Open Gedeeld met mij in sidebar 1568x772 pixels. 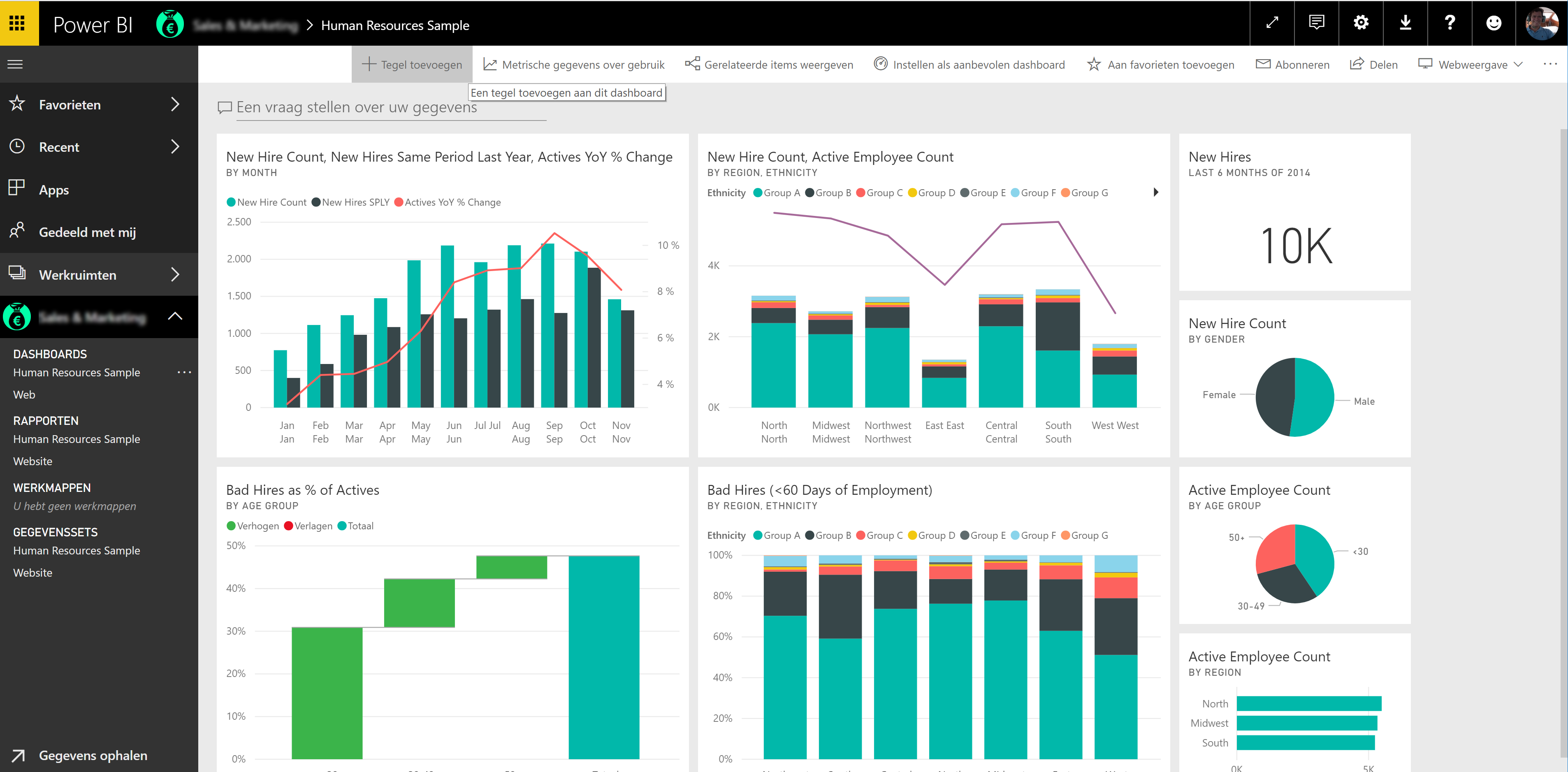click(x=87, y=232)
